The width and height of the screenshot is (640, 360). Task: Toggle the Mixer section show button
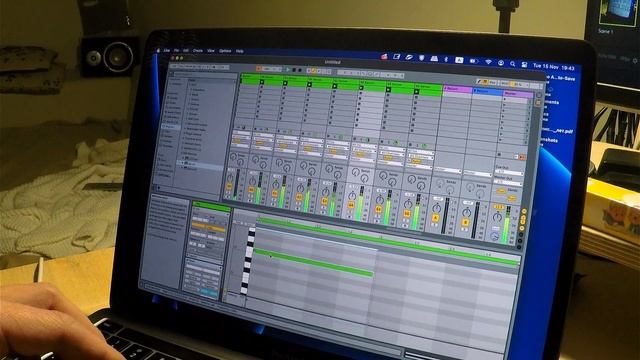point(522,229)
